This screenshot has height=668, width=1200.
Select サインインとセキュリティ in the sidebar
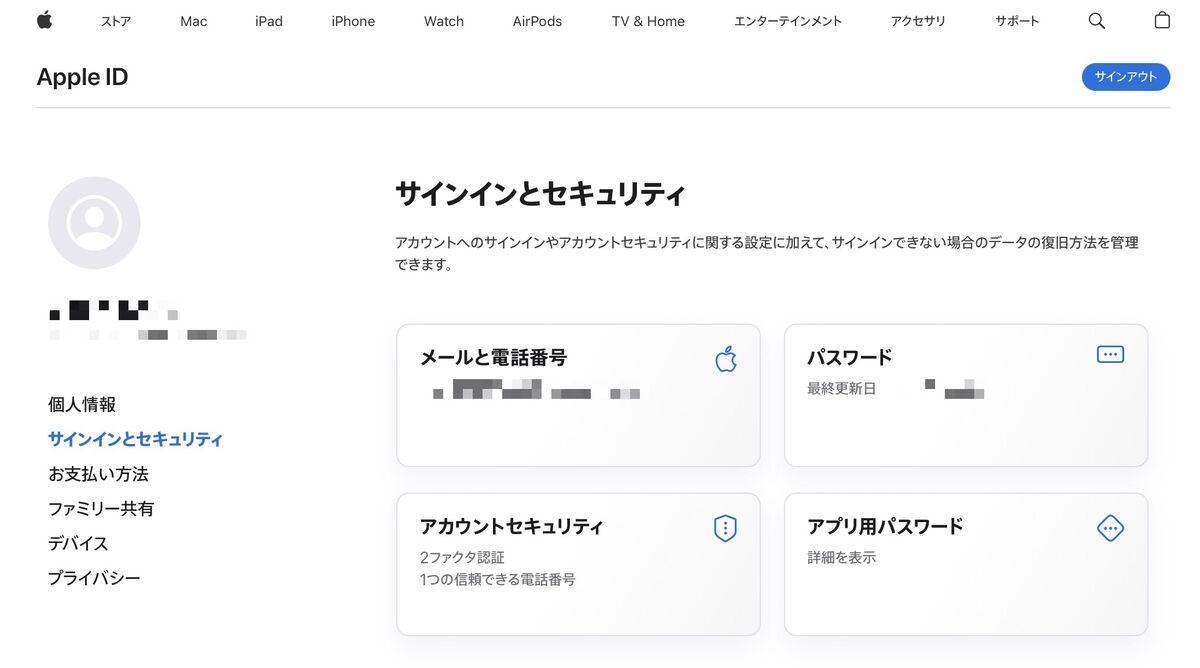coord(135,439)
